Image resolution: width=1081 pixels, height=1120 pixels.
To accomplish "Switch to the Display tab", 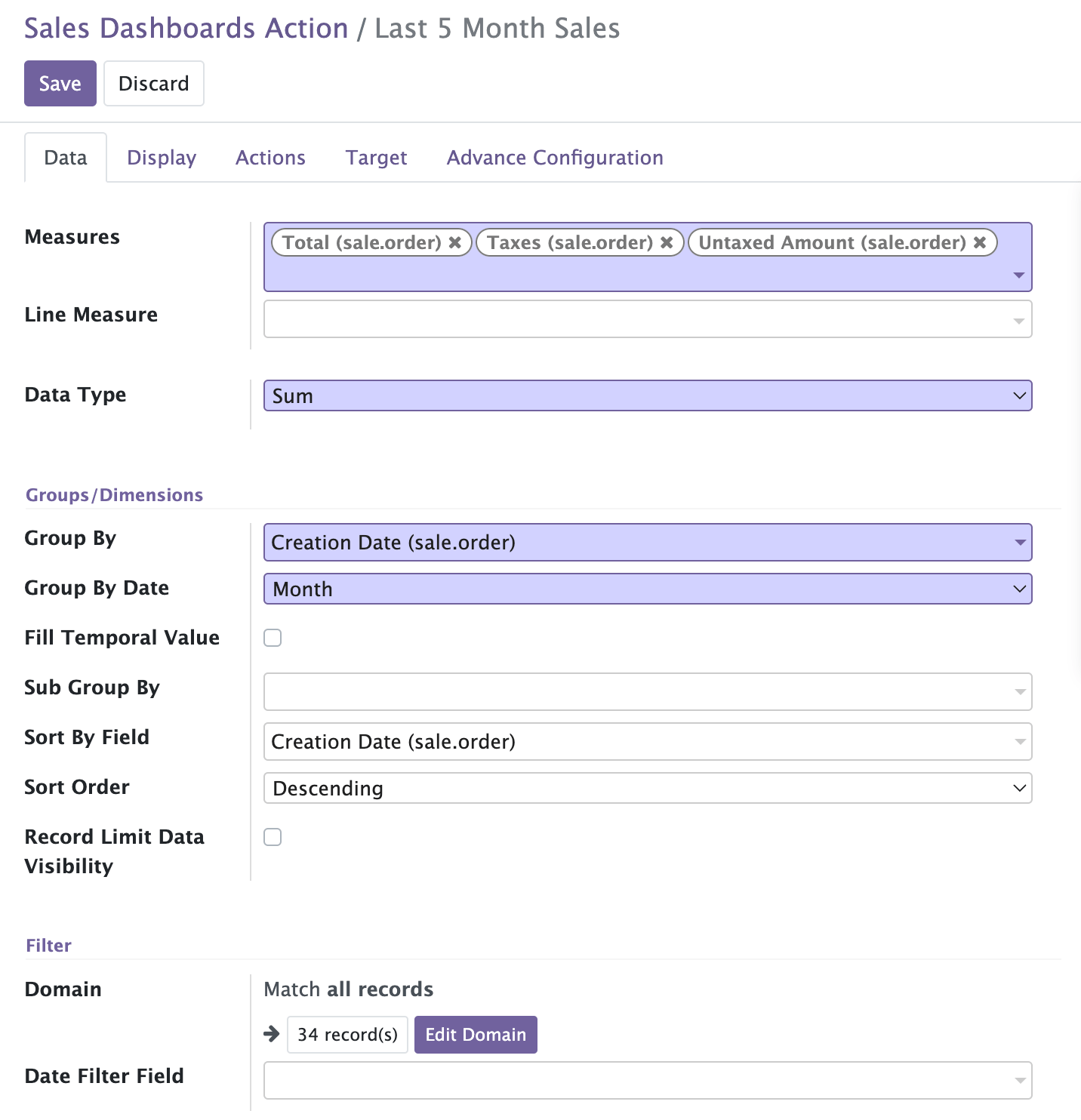I will click(162, 158).
